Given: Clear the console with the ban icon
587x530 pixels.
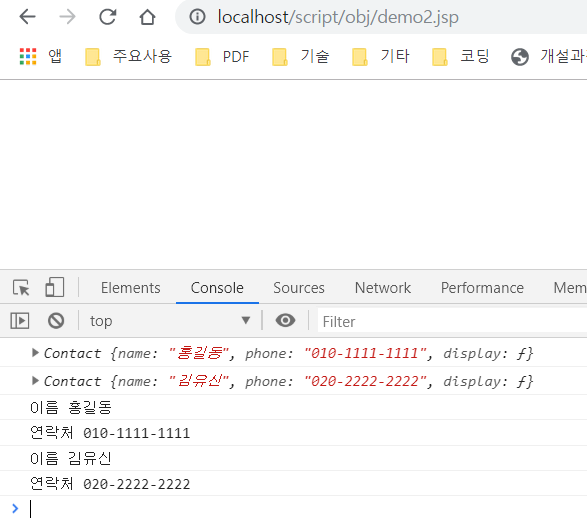Looking at the screenshot, I should [x=56, y=321].
